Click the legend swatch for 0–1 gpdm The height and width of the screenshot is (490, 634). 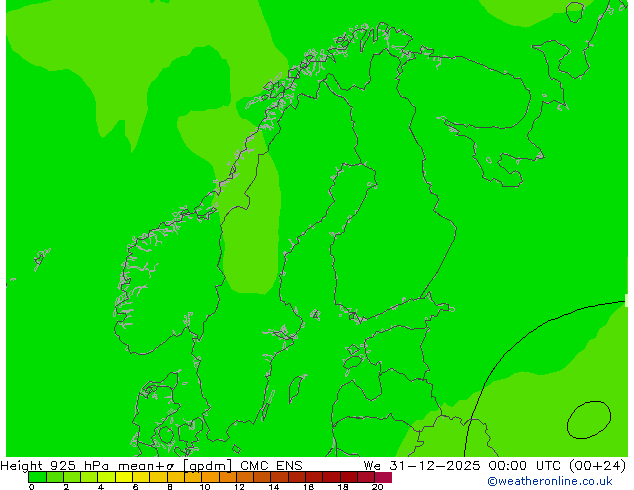[x=37, y=477]
